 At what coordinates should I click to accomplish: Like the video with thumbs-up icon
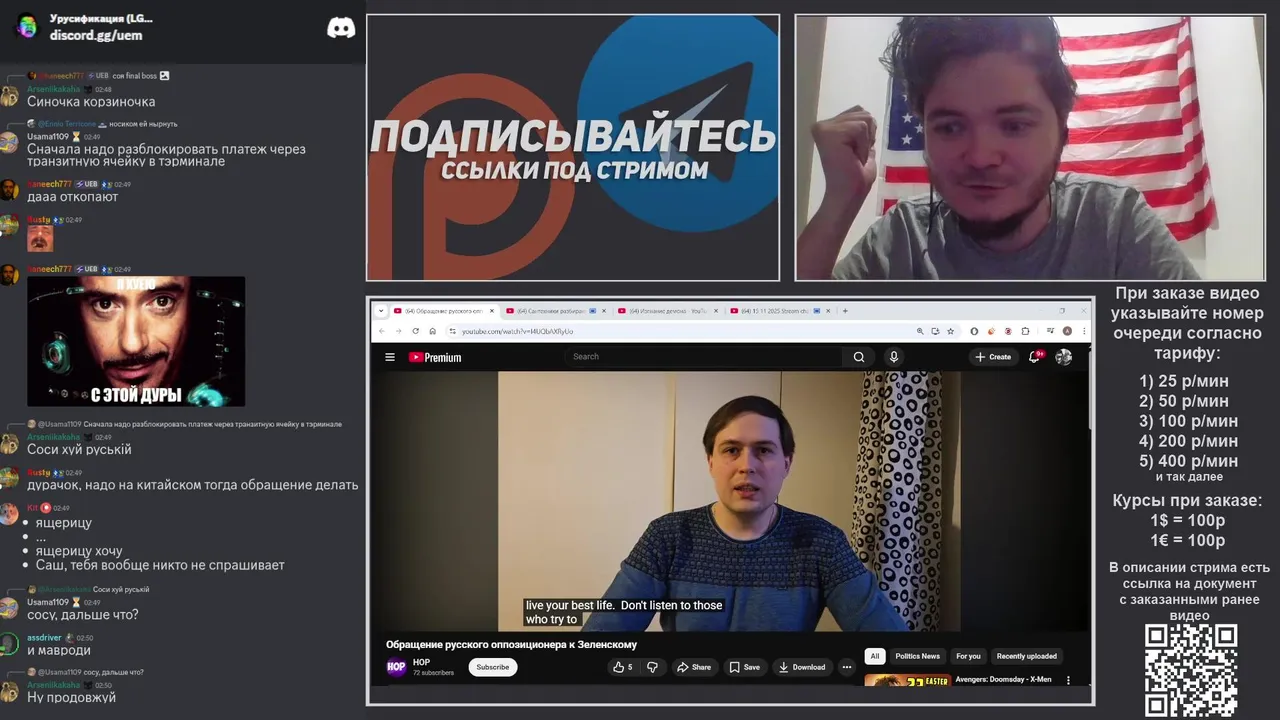tap(623, 667)
